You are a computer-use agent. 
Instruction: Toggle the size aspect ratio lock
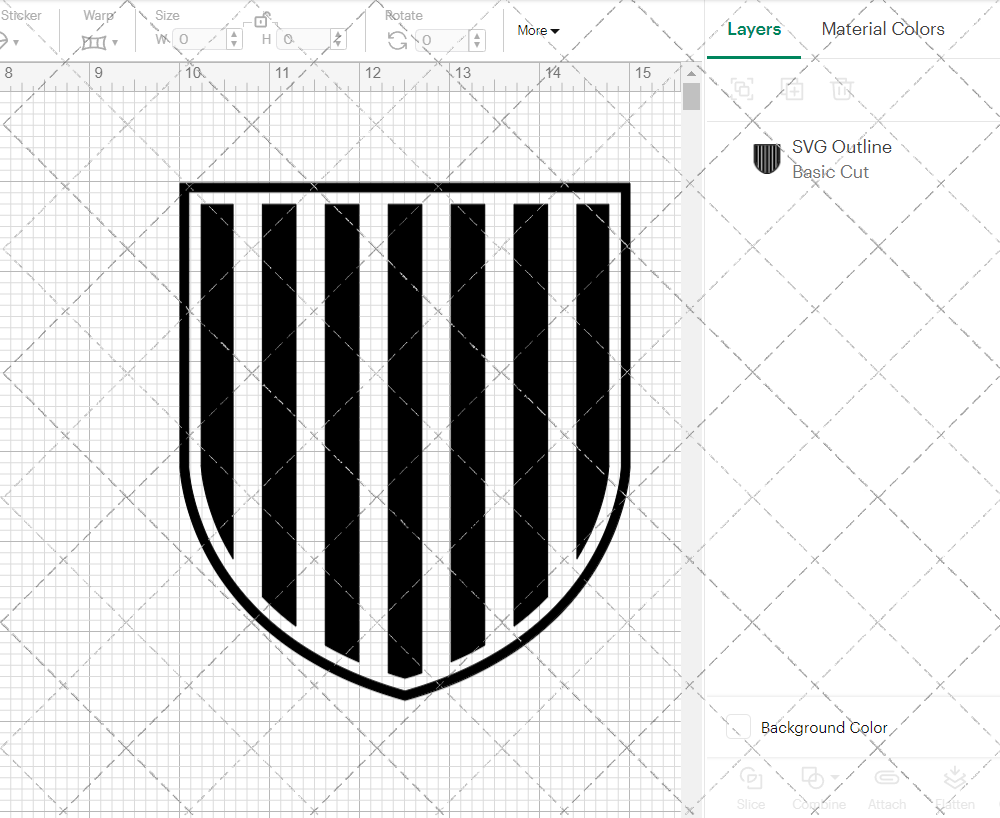tap(261, 20)
